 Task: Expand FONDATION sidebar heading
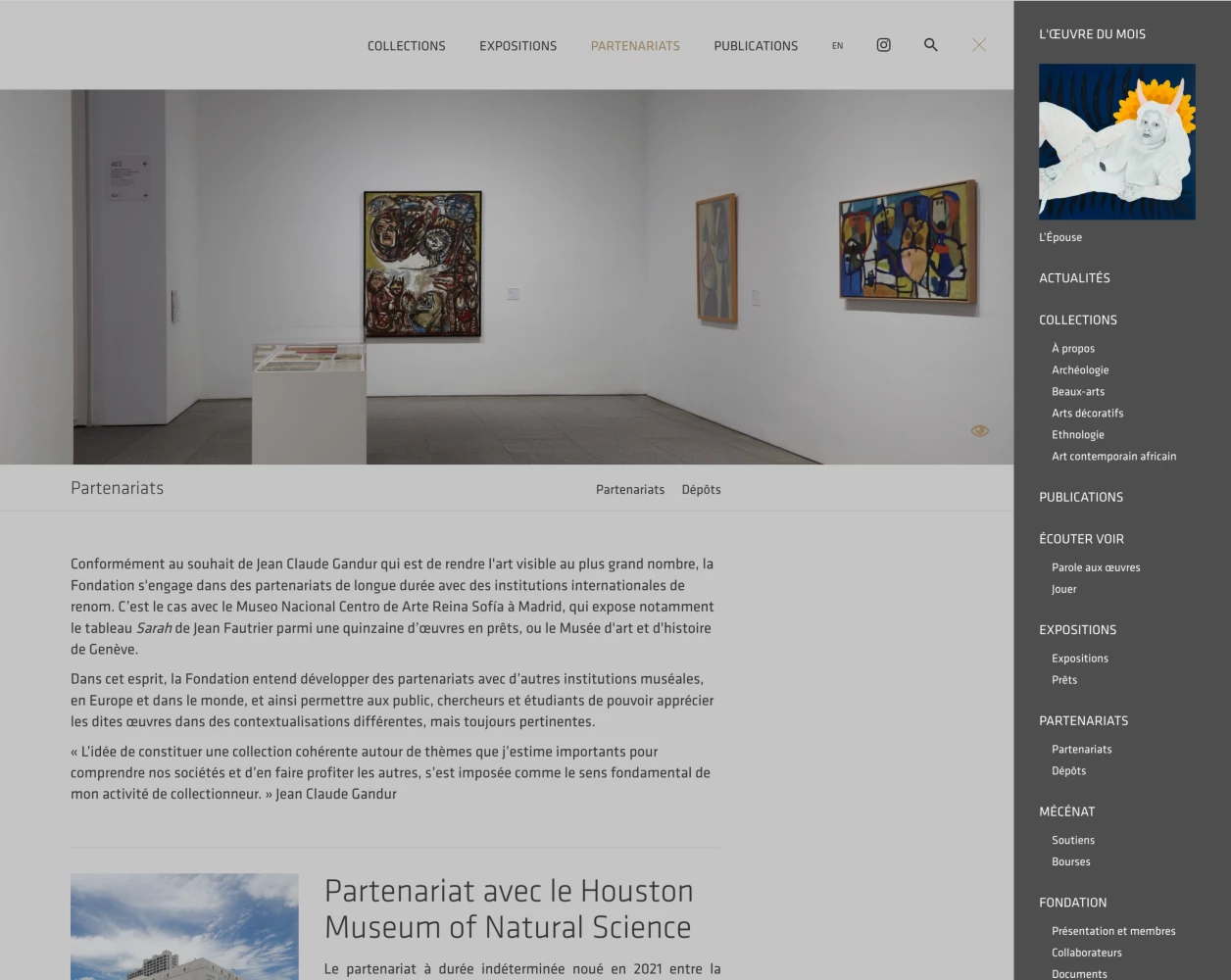click(x=1072, y=903)
